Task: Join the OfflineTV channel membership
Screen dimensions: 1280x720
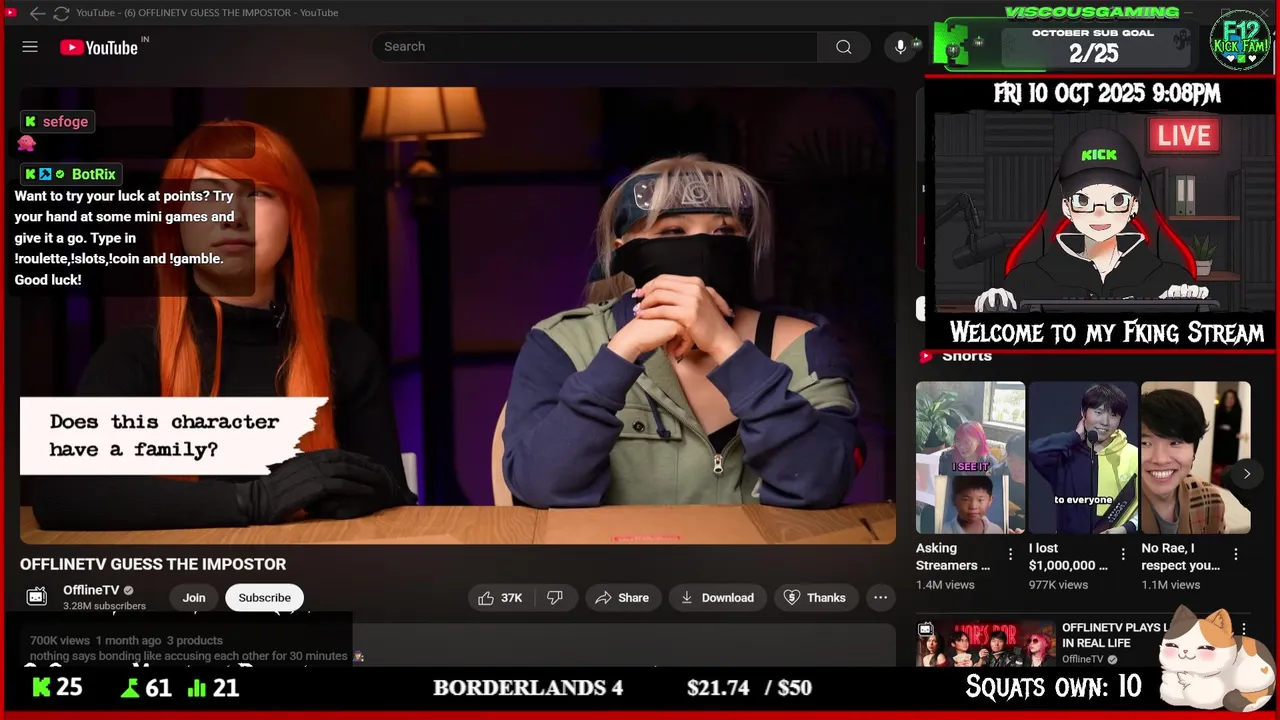Action: (x=194, y=598)
